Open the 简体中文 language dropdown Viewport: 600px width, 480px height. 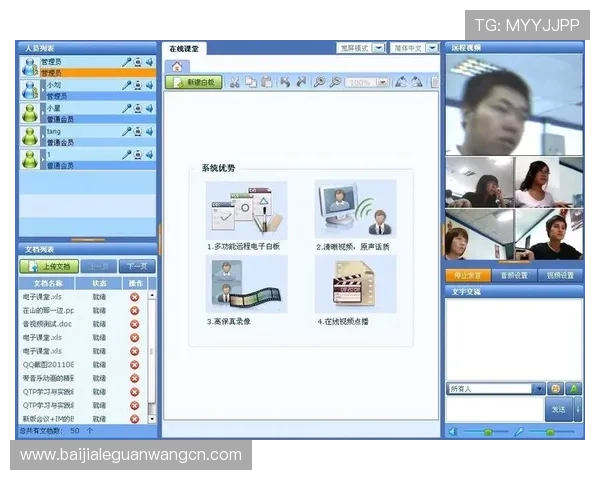click(x=431, y=47)
